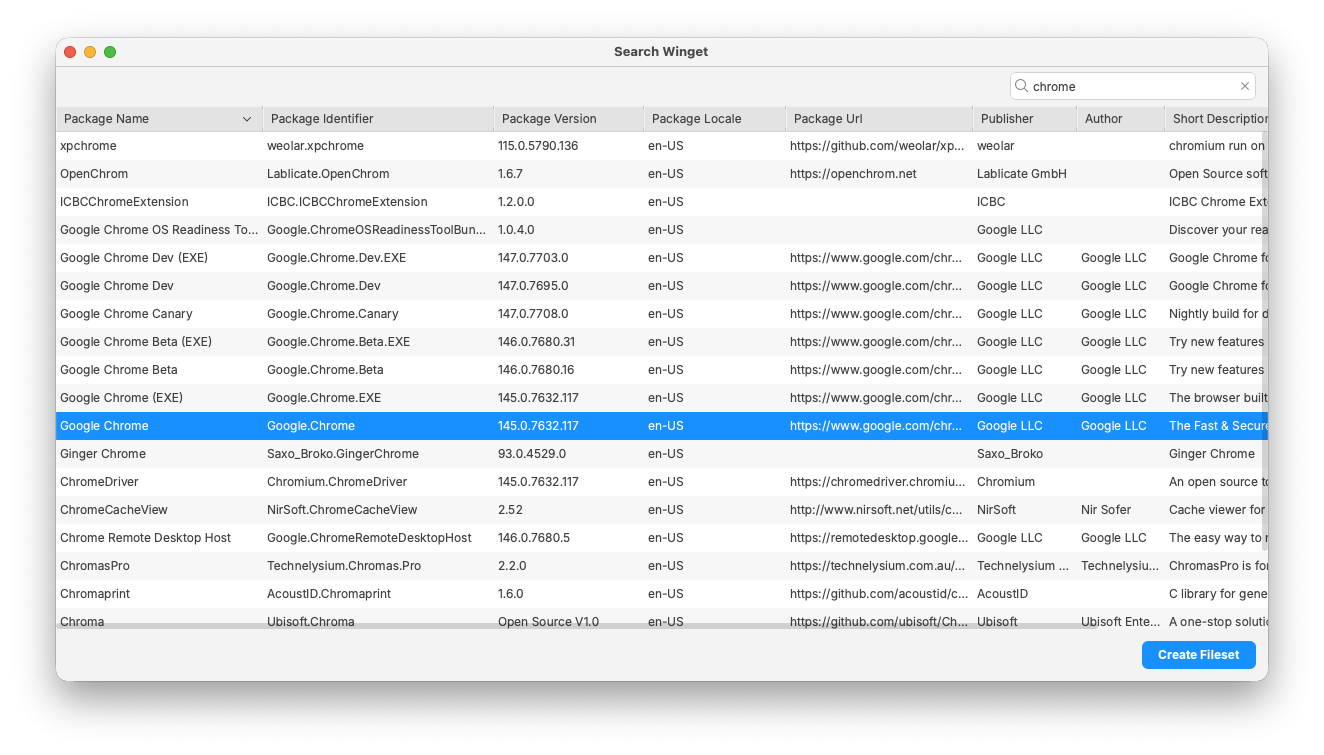1324x755 pixels.
Task: Click the Short Description column header
Action: (1215, 119)
